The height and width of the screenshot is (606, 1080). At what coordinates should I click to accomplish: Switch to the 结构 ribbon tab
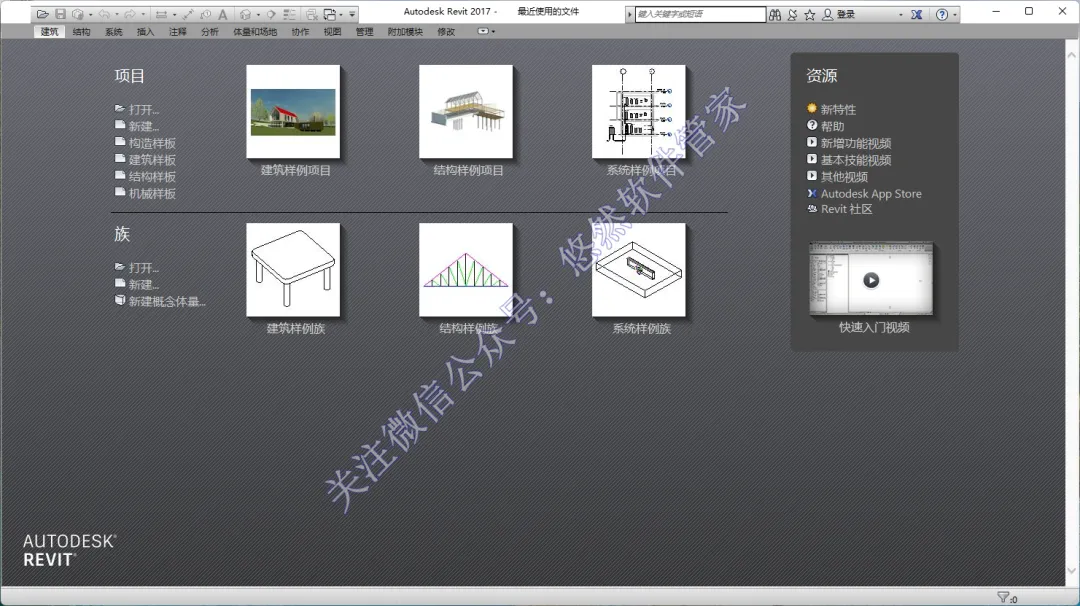tap(81, 32)
